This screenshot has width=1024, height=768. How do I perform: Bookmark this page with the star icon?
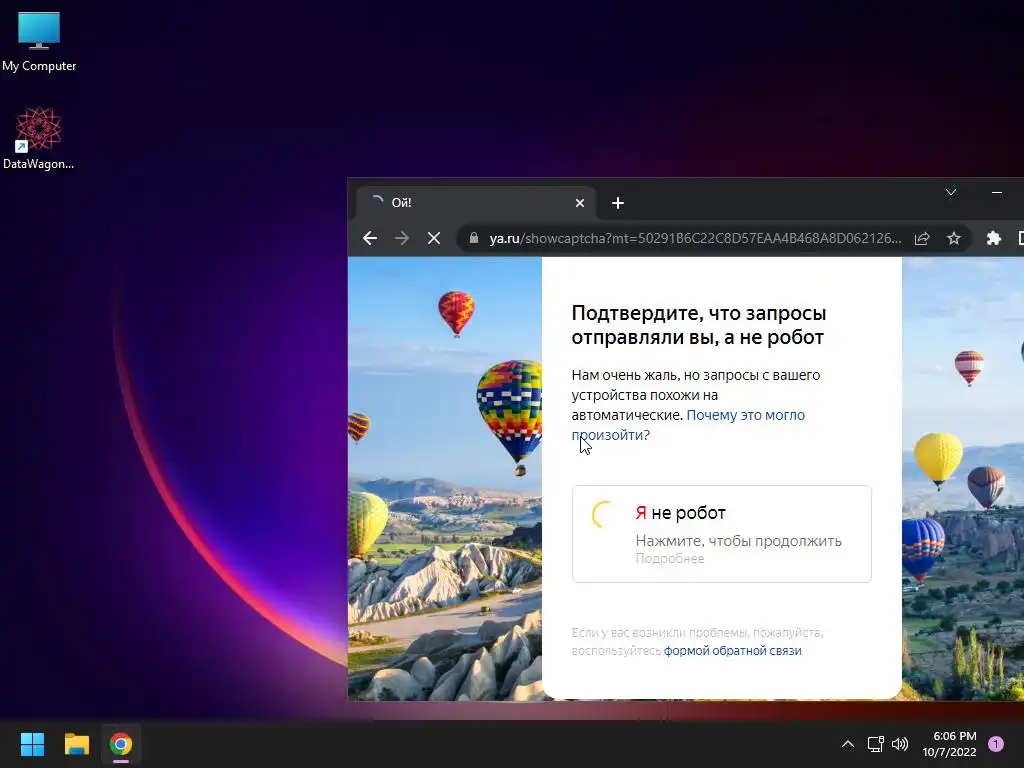(x=953, y=238)
